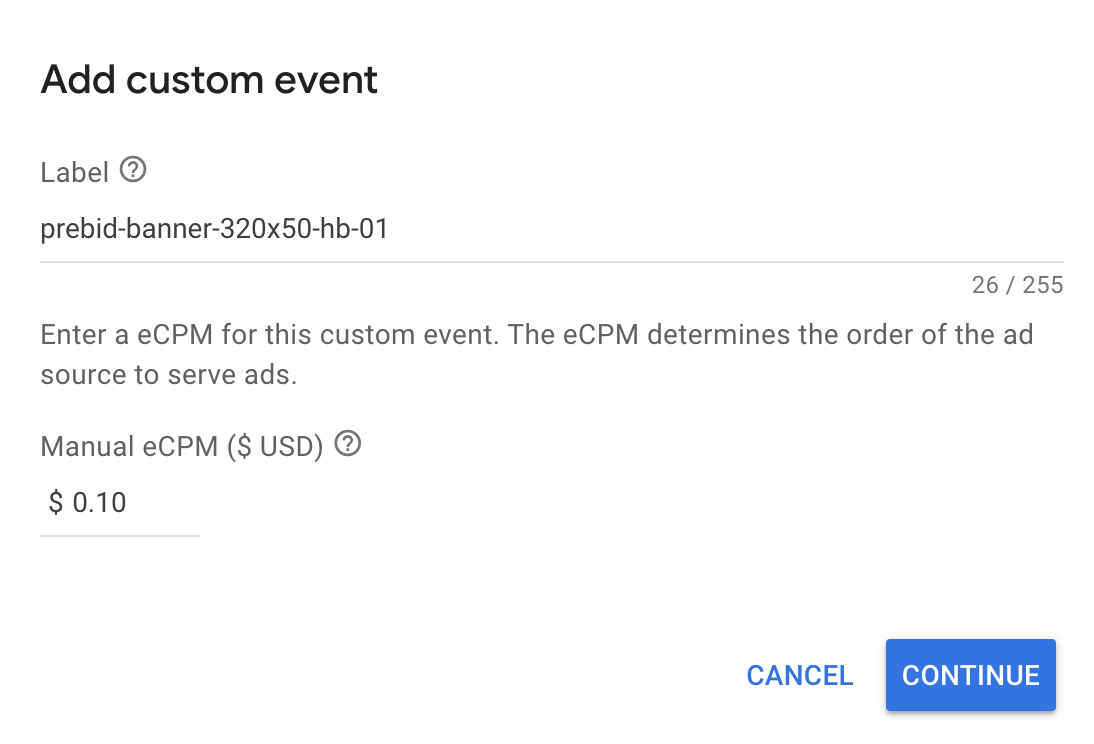Image resolution: width=1094 pixels, height=744 pixels.
Task: Click CANCEL to dismiss the dialog
Action: [799, 675]
